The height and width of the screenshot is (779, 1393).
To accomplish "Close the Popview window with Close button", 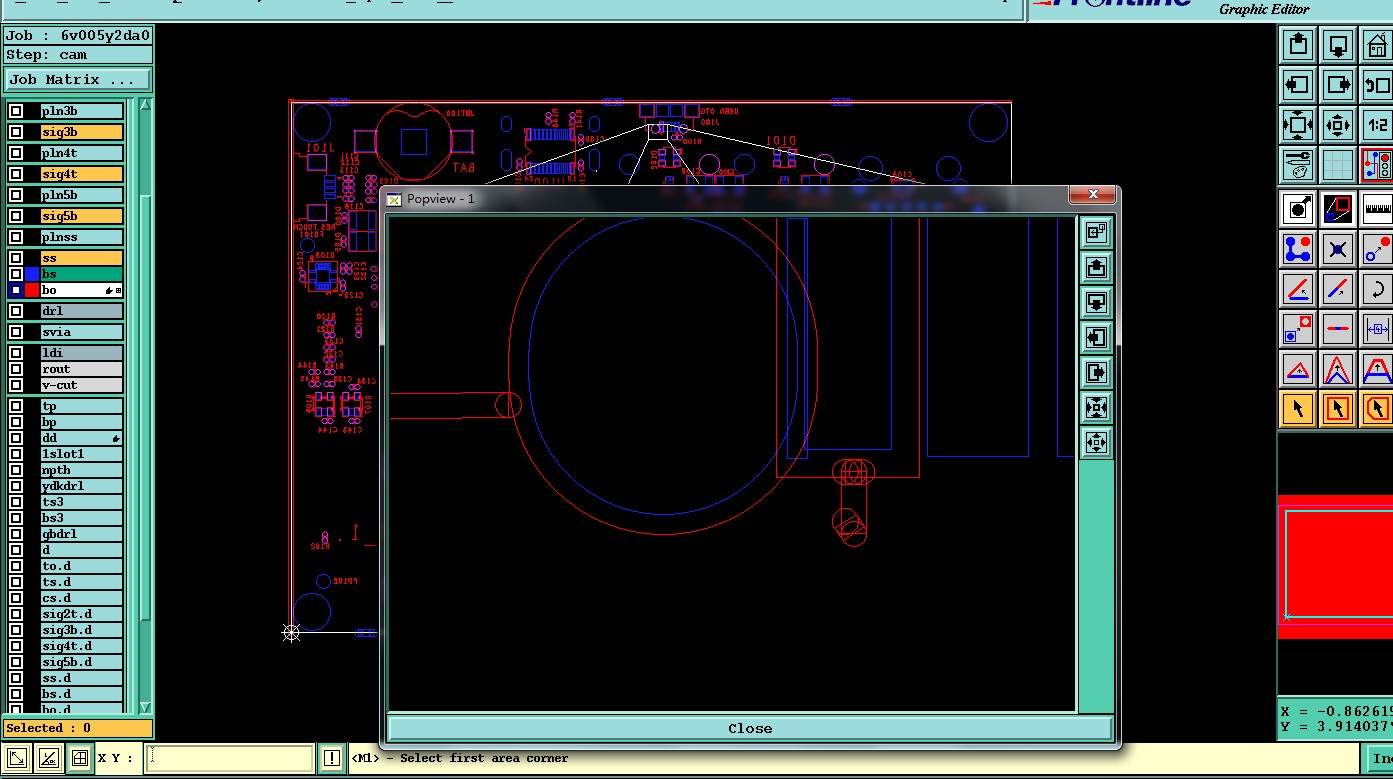I will click(x=750, y=728).
